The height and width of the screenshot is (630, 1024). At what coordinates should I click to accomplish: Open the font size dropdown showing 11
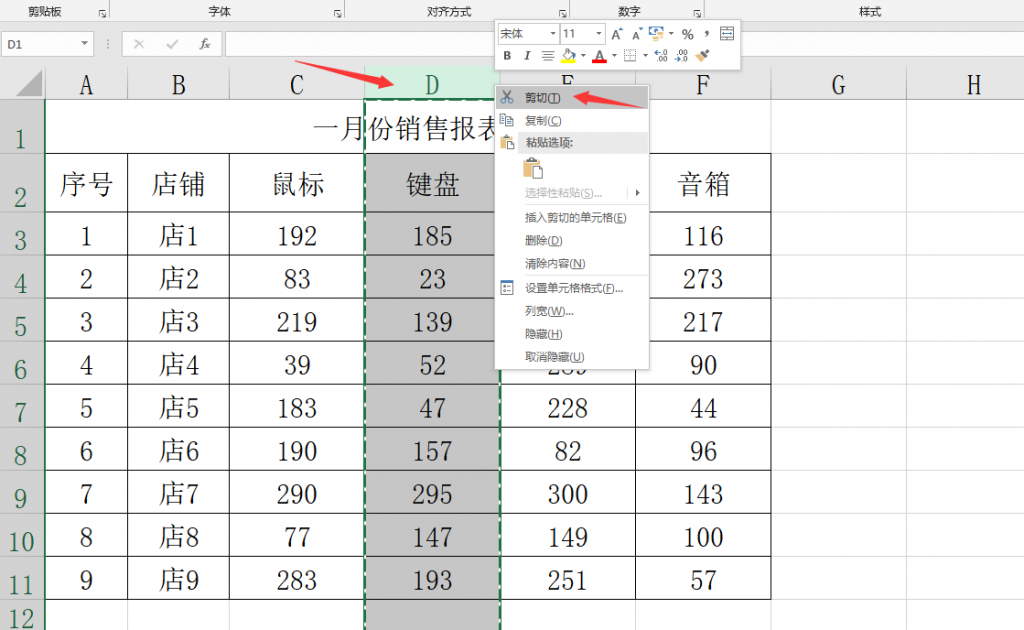point(598,34)
